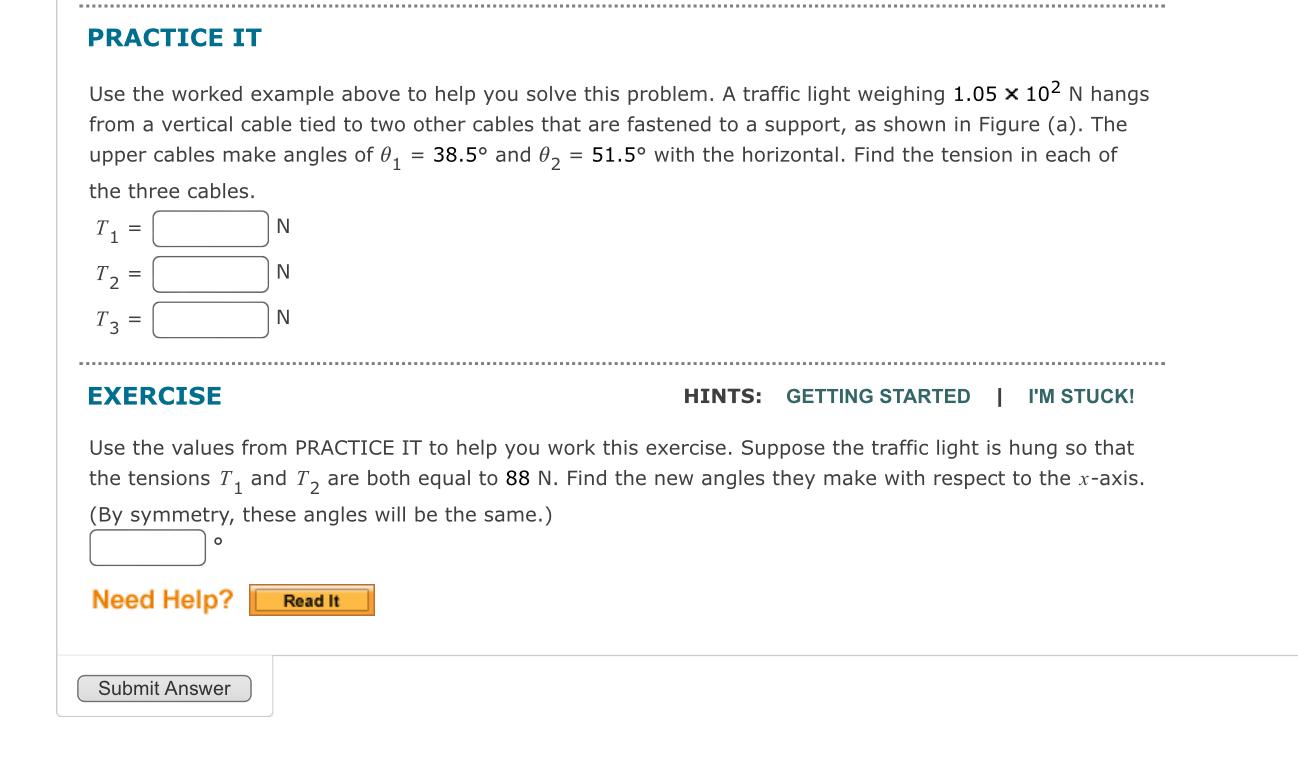1298x760 pixels.
Task: Click the T3 tension input box
Action: pyautogui.click(x=210, y=318)
